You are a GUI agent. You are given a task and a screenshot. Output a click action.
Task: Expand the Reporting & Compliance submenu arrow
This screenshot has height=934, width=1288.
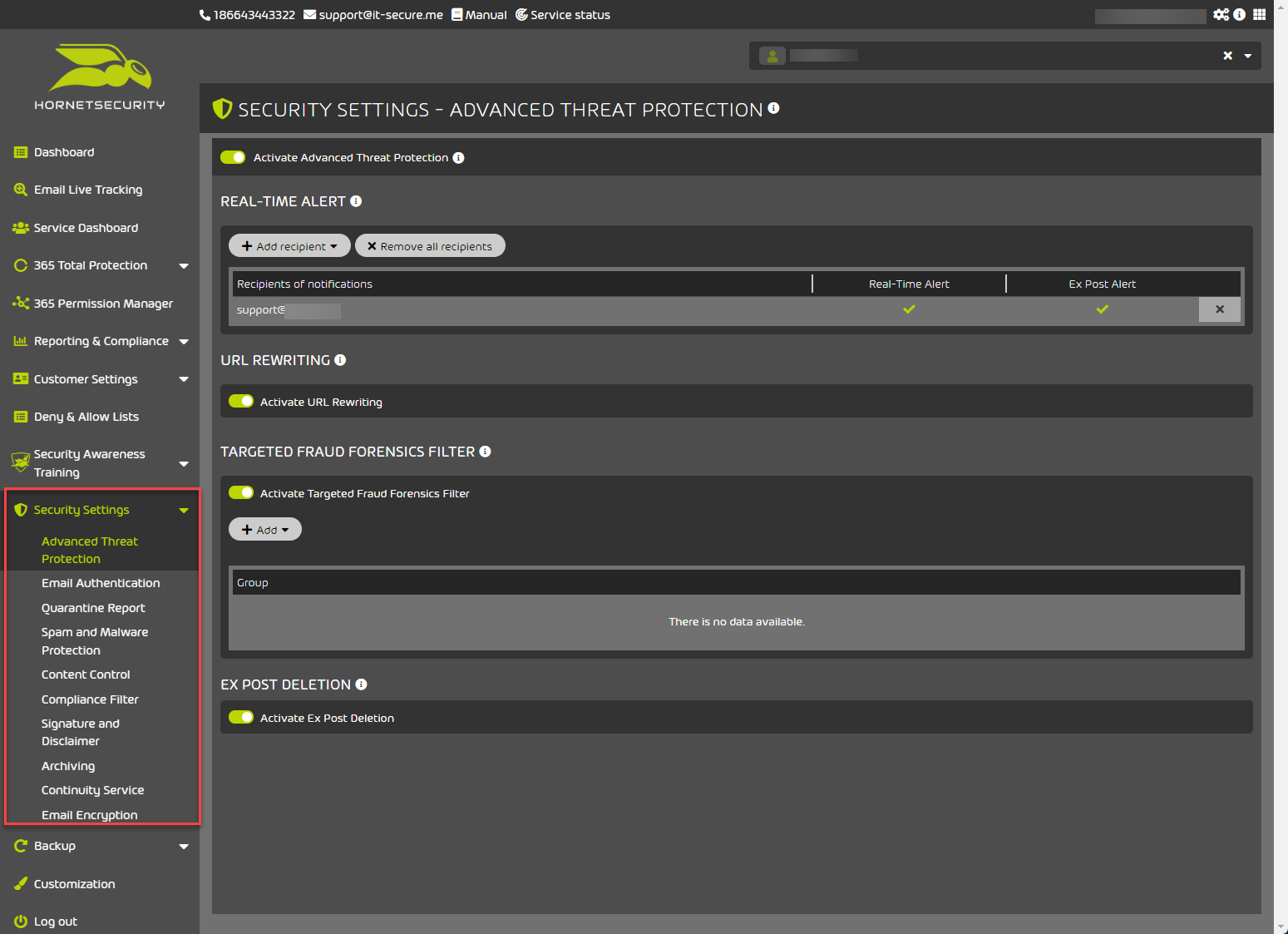(x=184, y=342)
